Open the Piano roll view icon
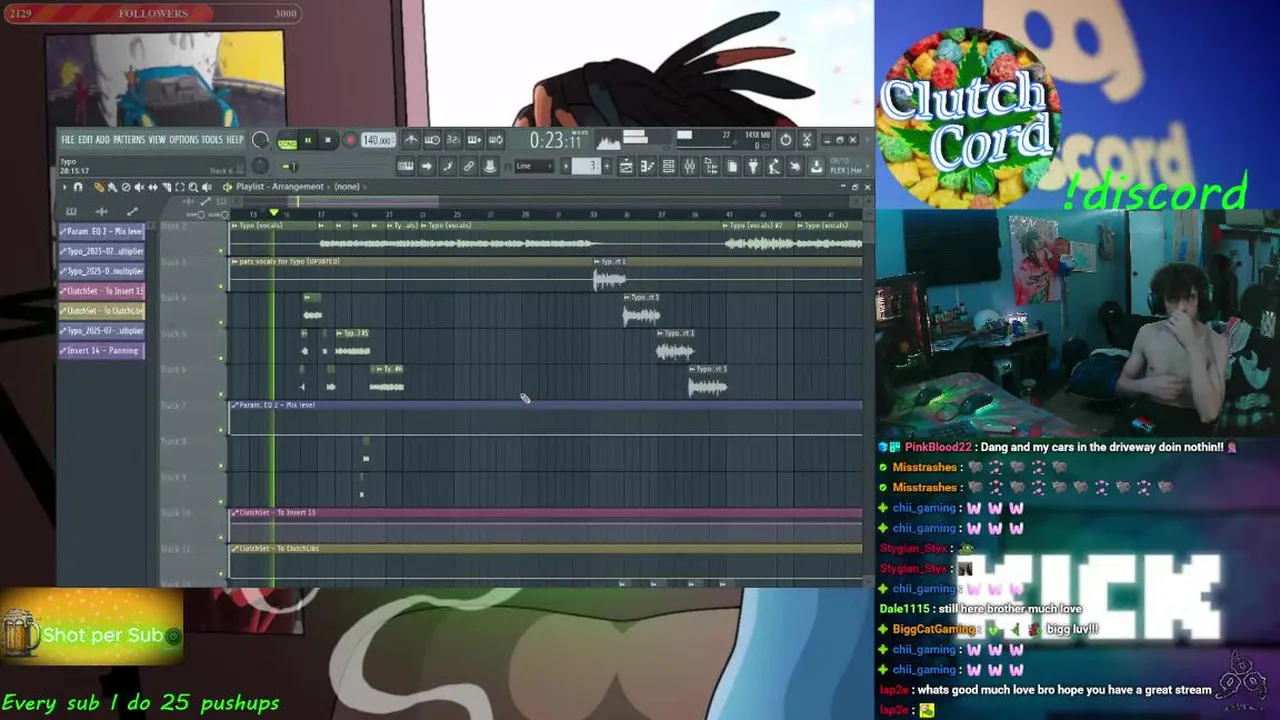 (647, 166)
